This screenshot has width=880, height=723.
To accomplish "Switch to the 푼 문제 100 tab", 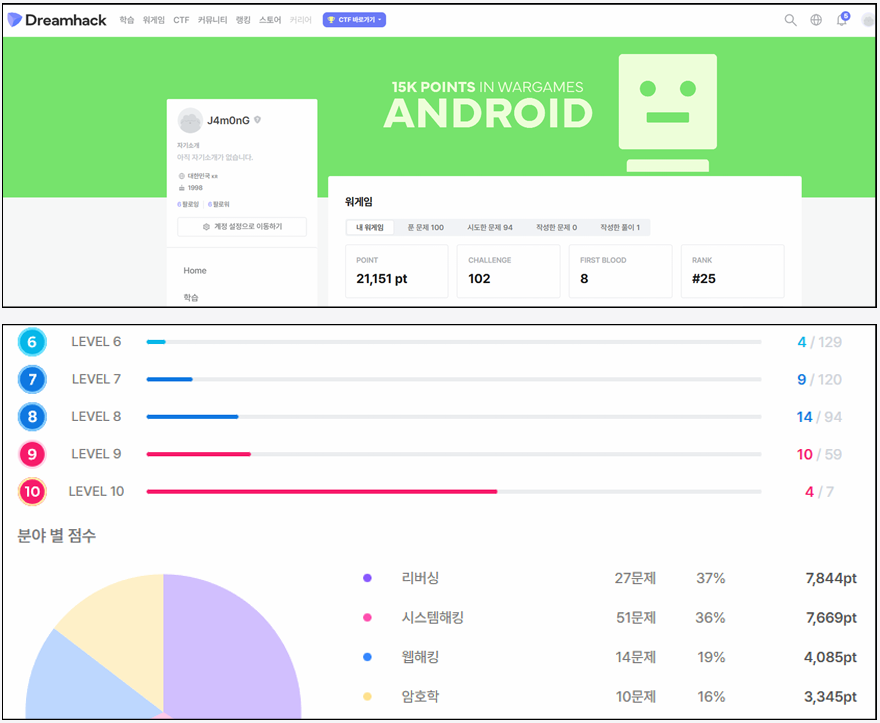I will pyautogui.click(x=425, y=228).
